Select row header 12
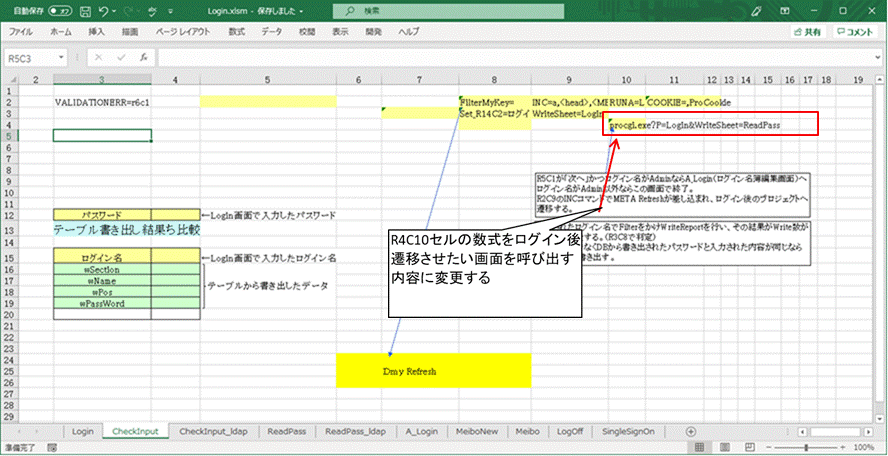Viewport: 888px width, 456px height. (x=10, y=215)
